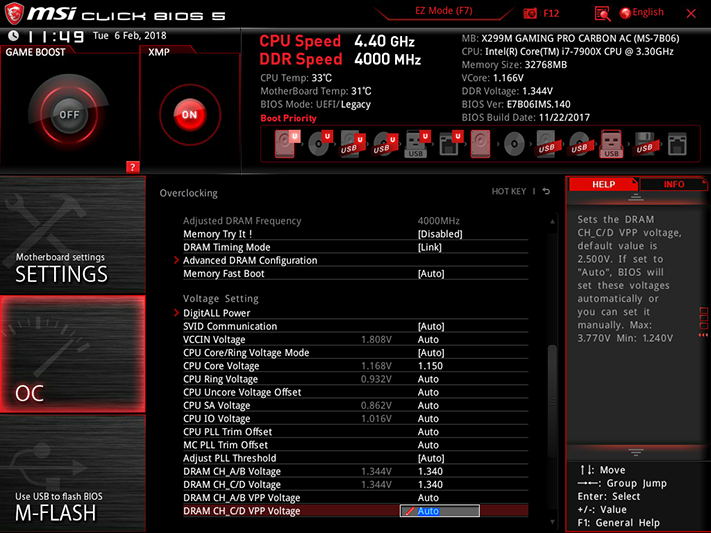The image size is (711, 533).
Task: Click the legacy USB CD/DVD boot icon
Action: pos(579,144)
